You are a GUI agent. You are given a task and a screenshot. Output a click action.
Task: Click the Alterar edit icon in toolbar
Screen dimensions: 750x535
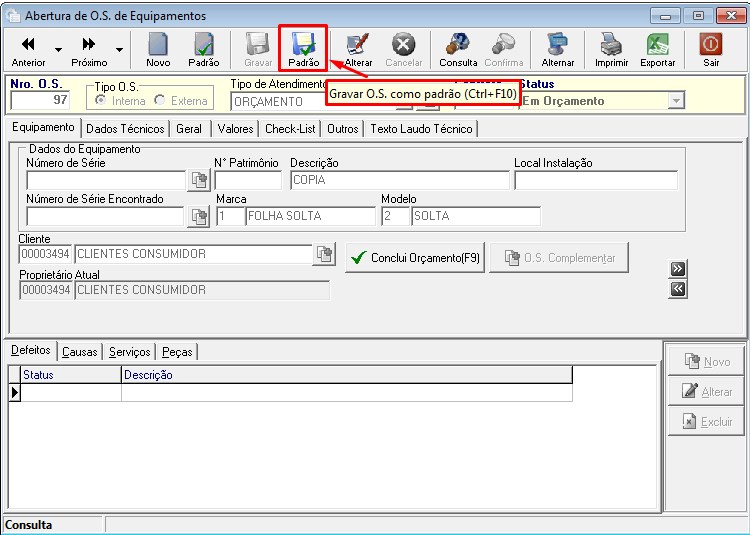tap(358, 45)
